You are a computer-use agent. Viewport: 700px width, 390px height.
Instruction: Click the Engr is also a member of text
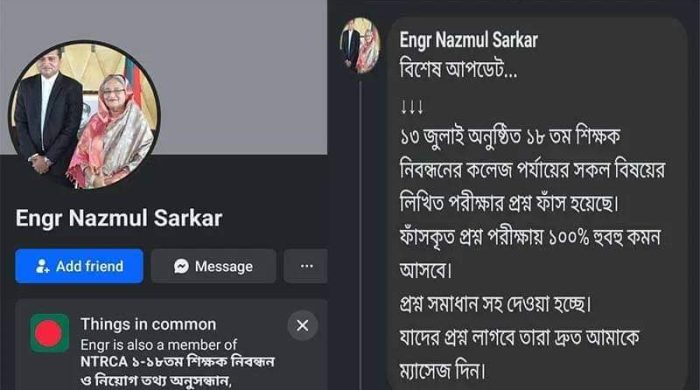click(x=159, y=345)
